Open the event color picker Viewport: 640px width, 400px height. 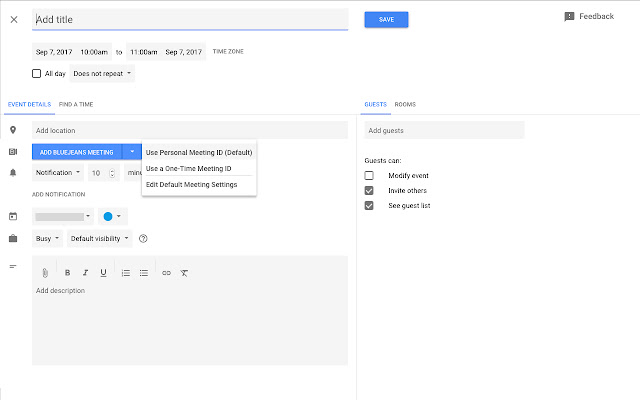click(x=112, y=216)
